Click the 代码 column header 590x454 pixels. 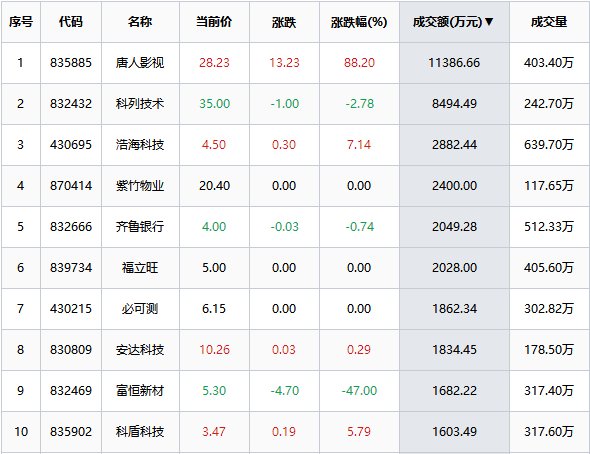[71, 22]
